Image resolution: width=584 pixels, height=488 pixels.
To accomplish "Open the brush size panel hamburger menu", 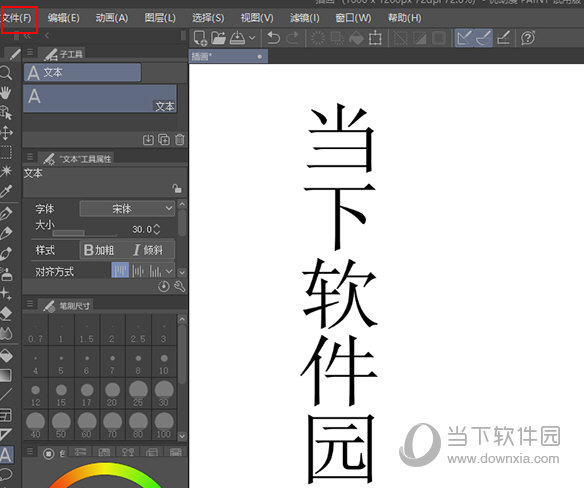I will point(30,304).
